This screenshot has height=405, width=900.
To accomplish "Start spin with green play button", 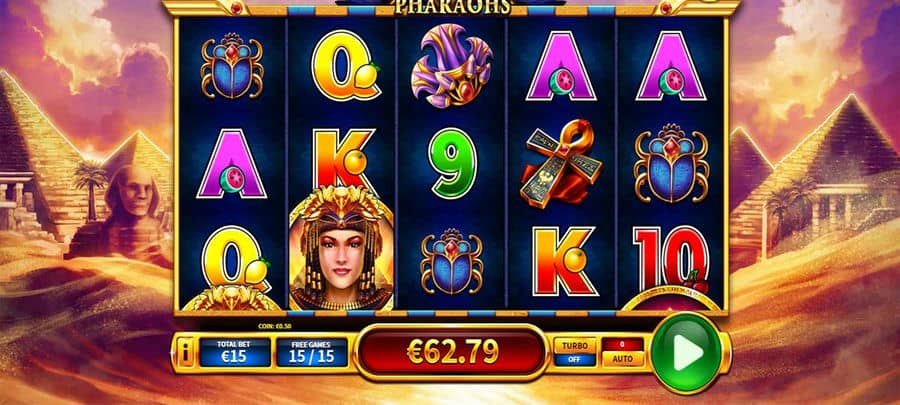I will (687, 352).
